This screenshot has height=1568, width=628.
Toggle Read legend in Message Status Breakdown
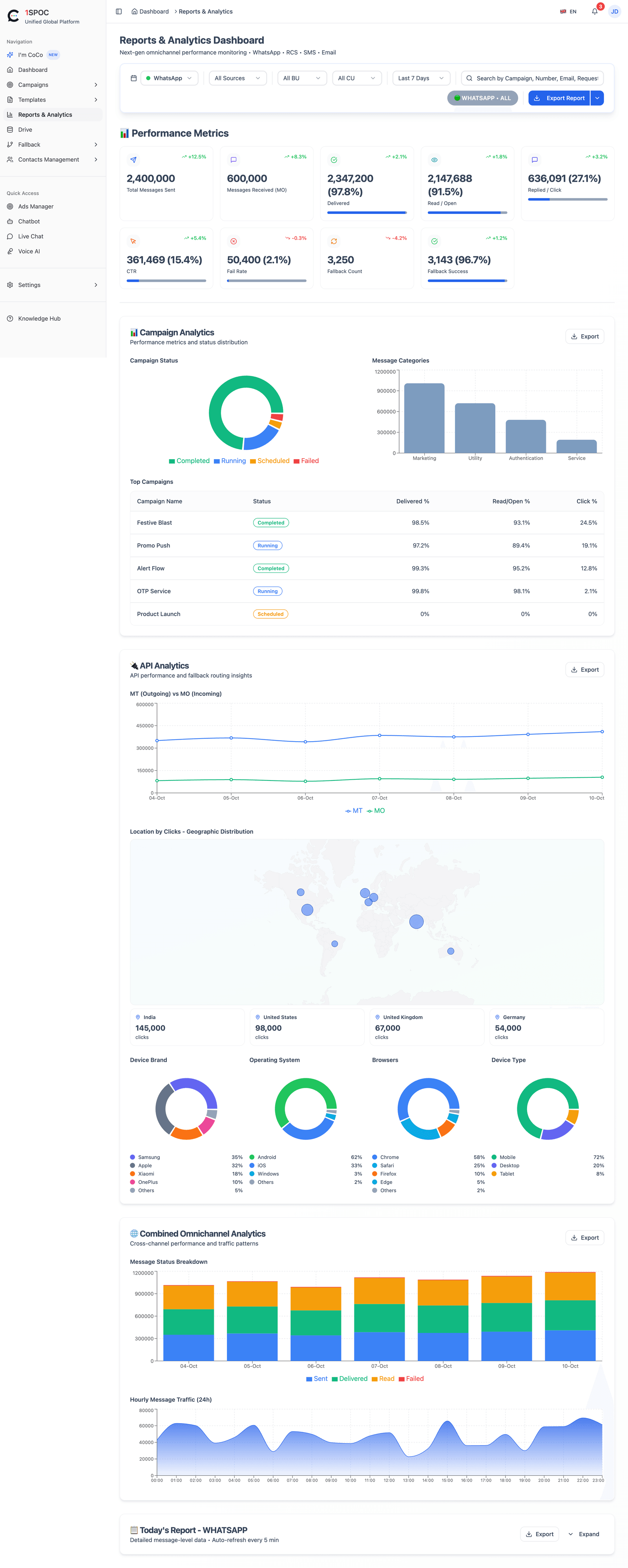[383, 1379]
